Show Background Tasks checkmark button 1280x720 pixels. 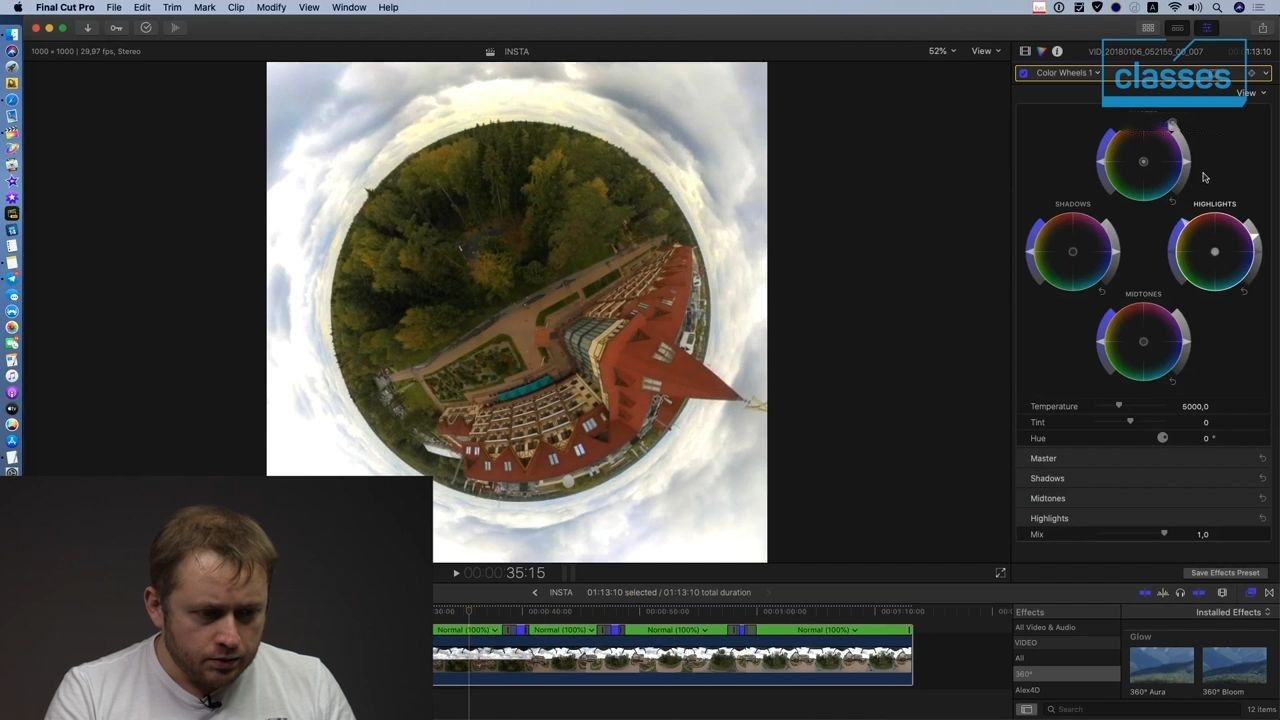coord(146,28)
